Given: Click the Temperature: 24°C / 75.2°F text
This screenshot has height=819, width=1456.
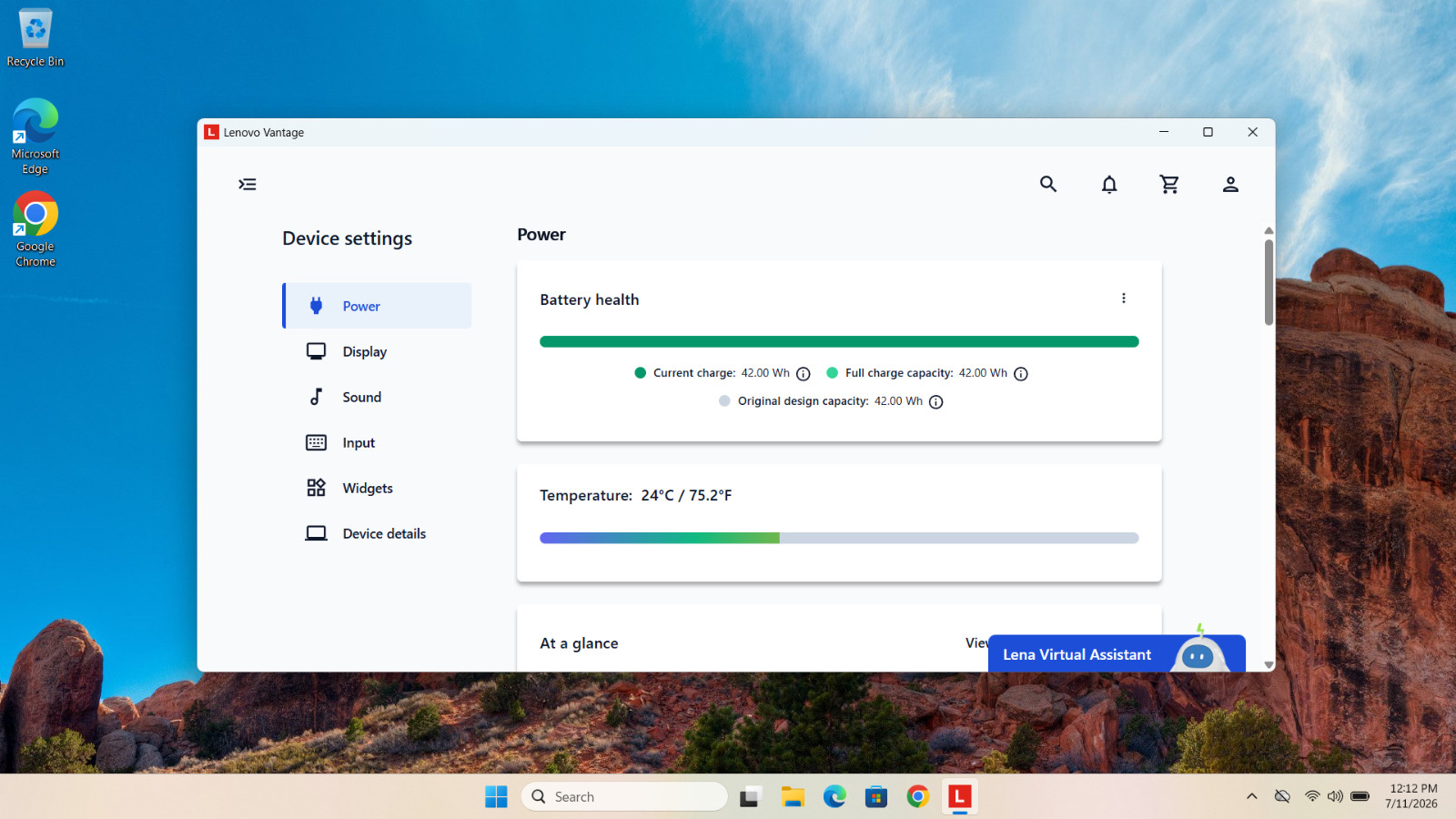Looking at the screenshot, I should pos(636,495).
